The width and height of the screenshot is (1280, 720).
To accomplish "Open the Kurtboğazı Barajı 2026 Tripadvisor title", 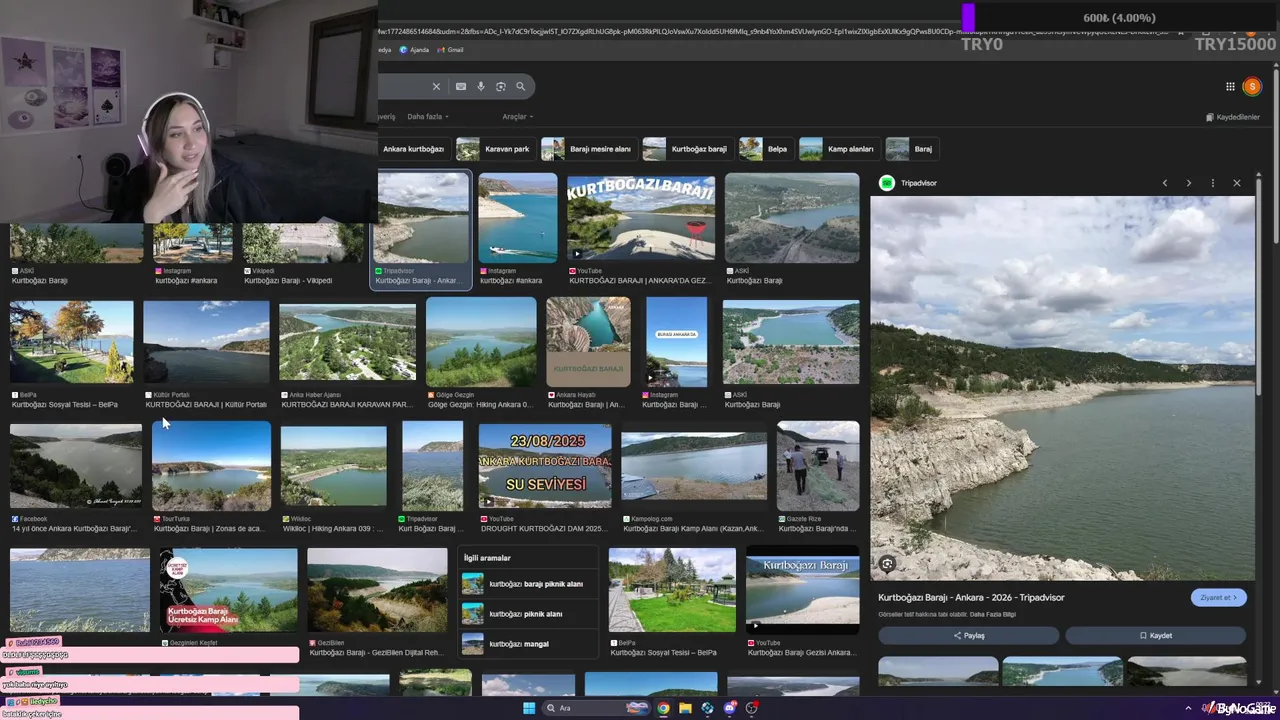I will pyautogui.click(x=971, y=598).
